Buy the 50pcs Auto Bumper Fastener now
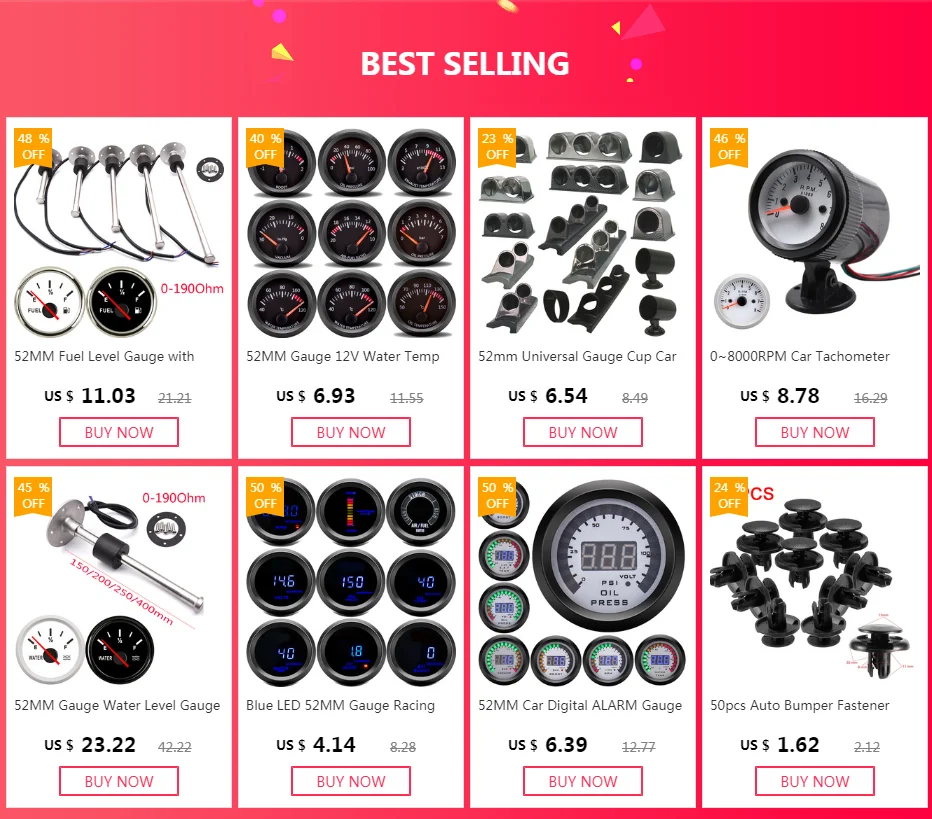Image resolution: width=932 pixels, height=819 pixels. [815, 781]
